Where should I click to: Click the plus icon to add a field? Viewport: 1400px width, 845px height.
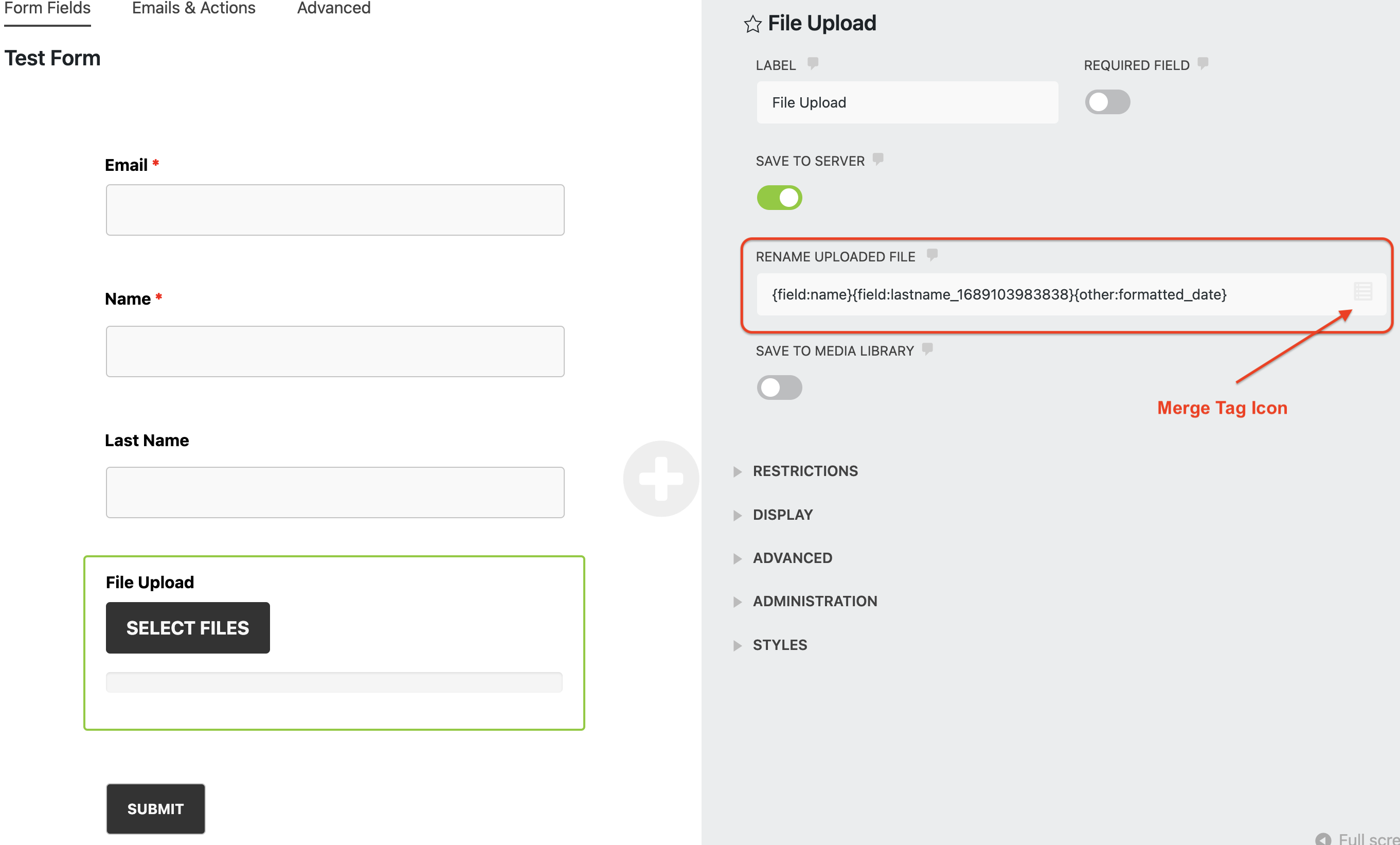tap(661, 479)
